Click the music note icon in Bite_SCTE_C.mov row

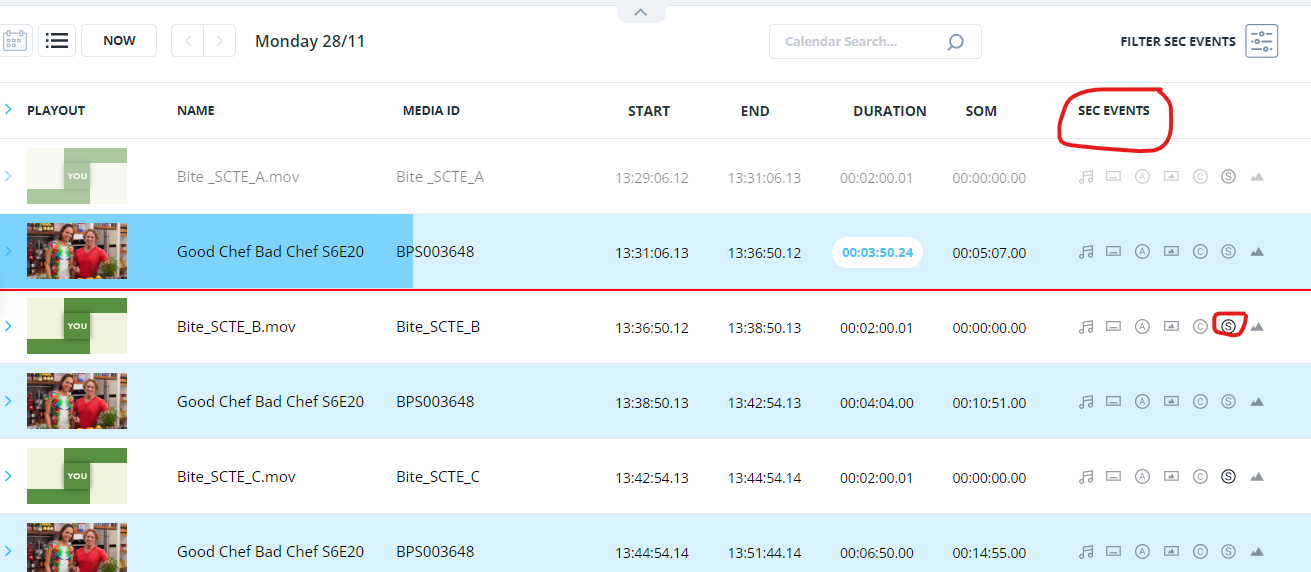pyautogui.click(x=1086, y=477)
